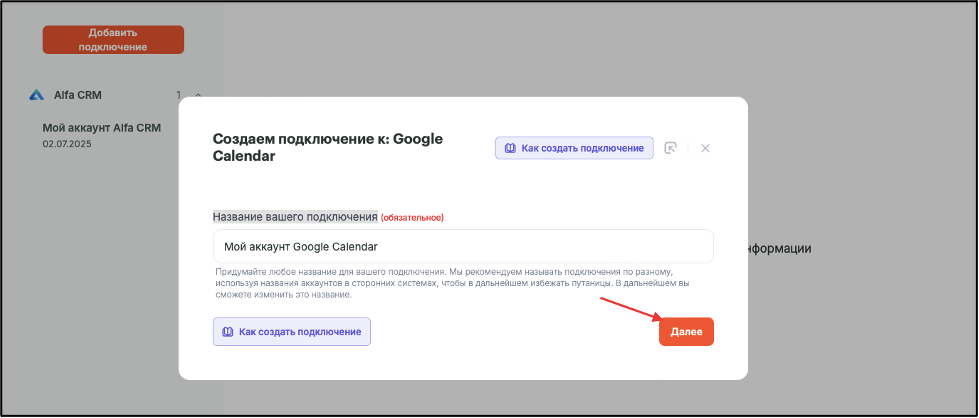Click the Alfa CRM logo icon

click(37, 95)
